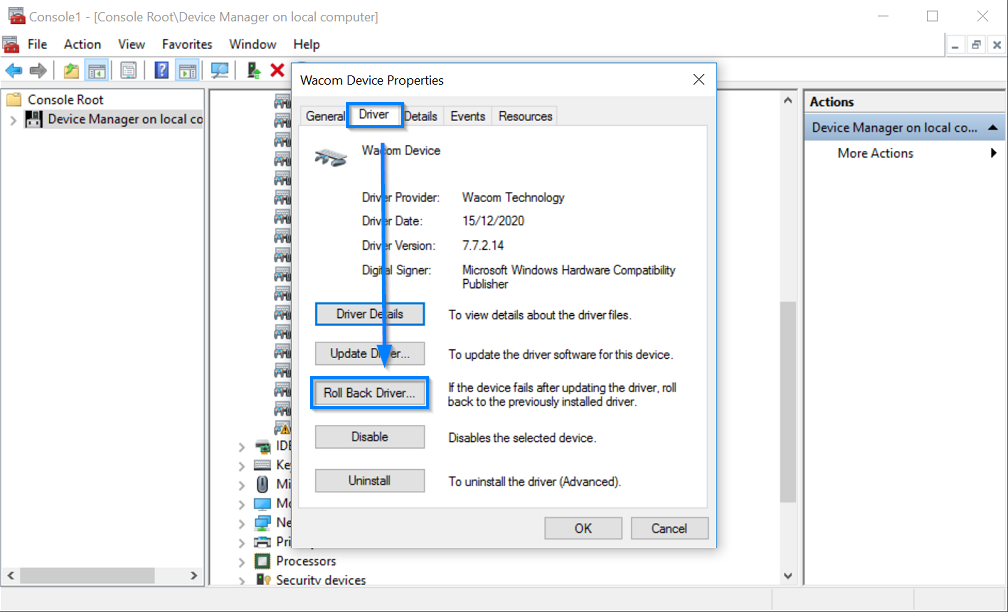Open the More Actions submenu arrow
Screen dimensions: 1008x612
993,153
